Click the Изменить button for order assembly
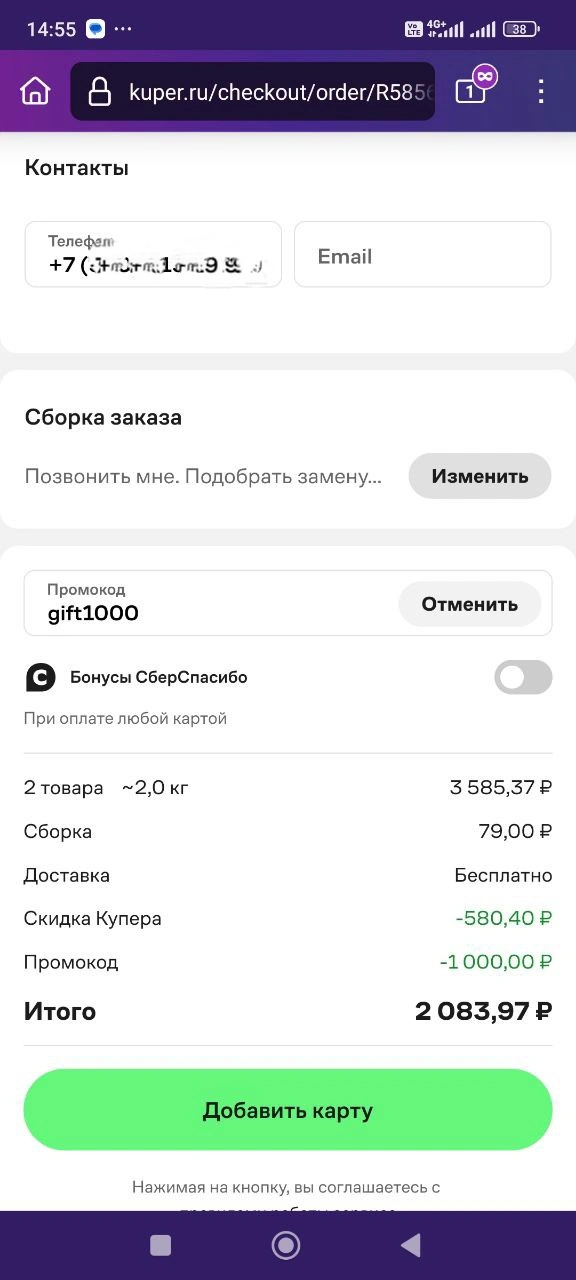This screenshot has height=1280, width=576. (480, 476)
